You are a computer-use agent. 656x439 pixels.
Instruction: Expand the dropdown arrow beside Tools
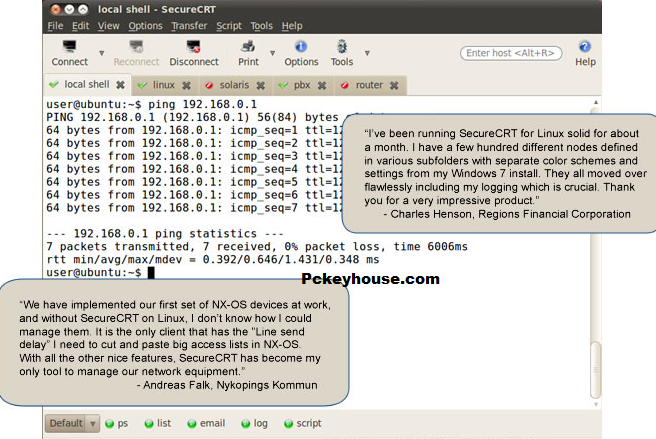pyautogui.click(x=367, y=53)
